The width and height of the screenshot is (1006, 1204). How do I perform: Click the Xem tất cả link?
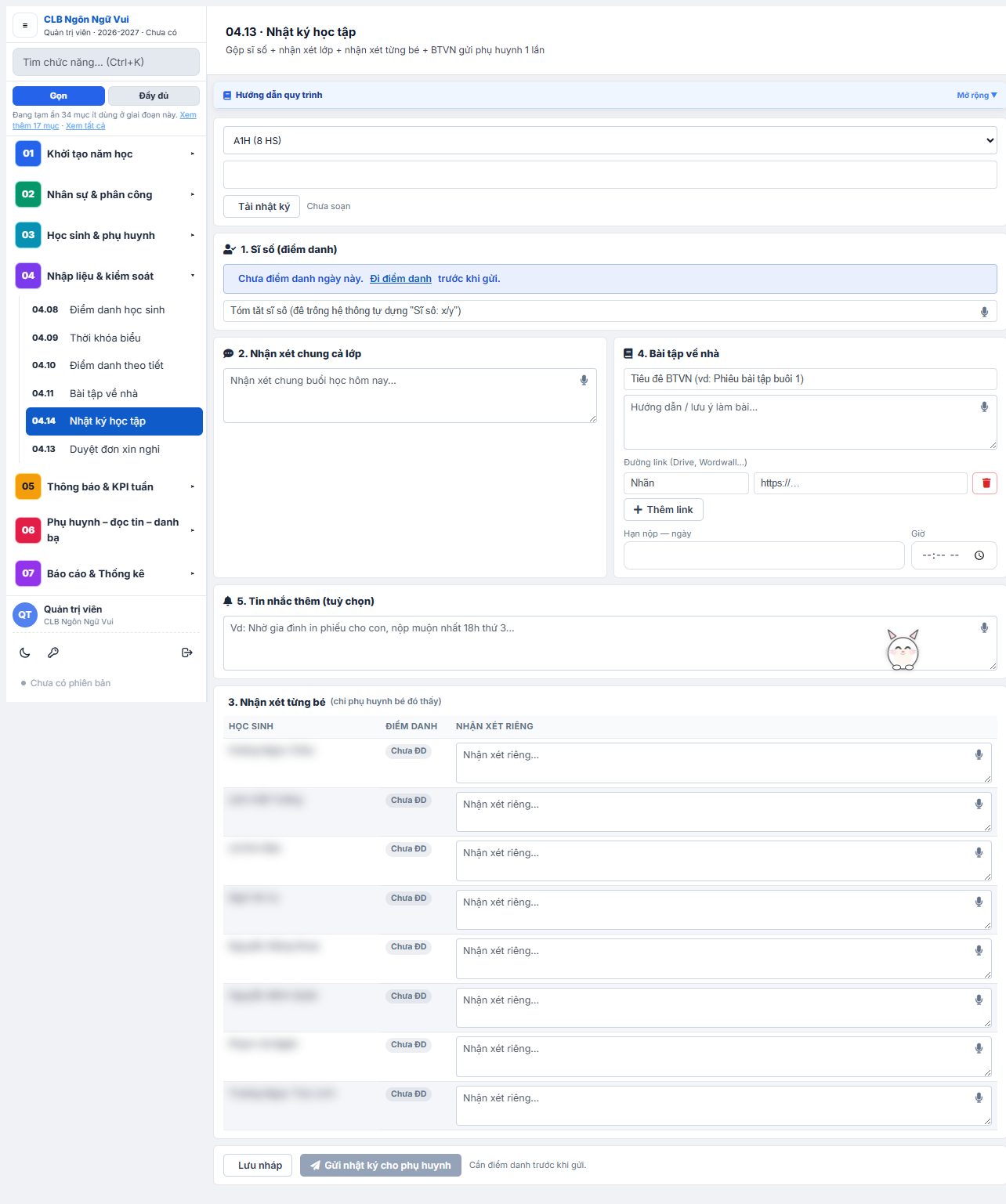(x=85, y=126)
